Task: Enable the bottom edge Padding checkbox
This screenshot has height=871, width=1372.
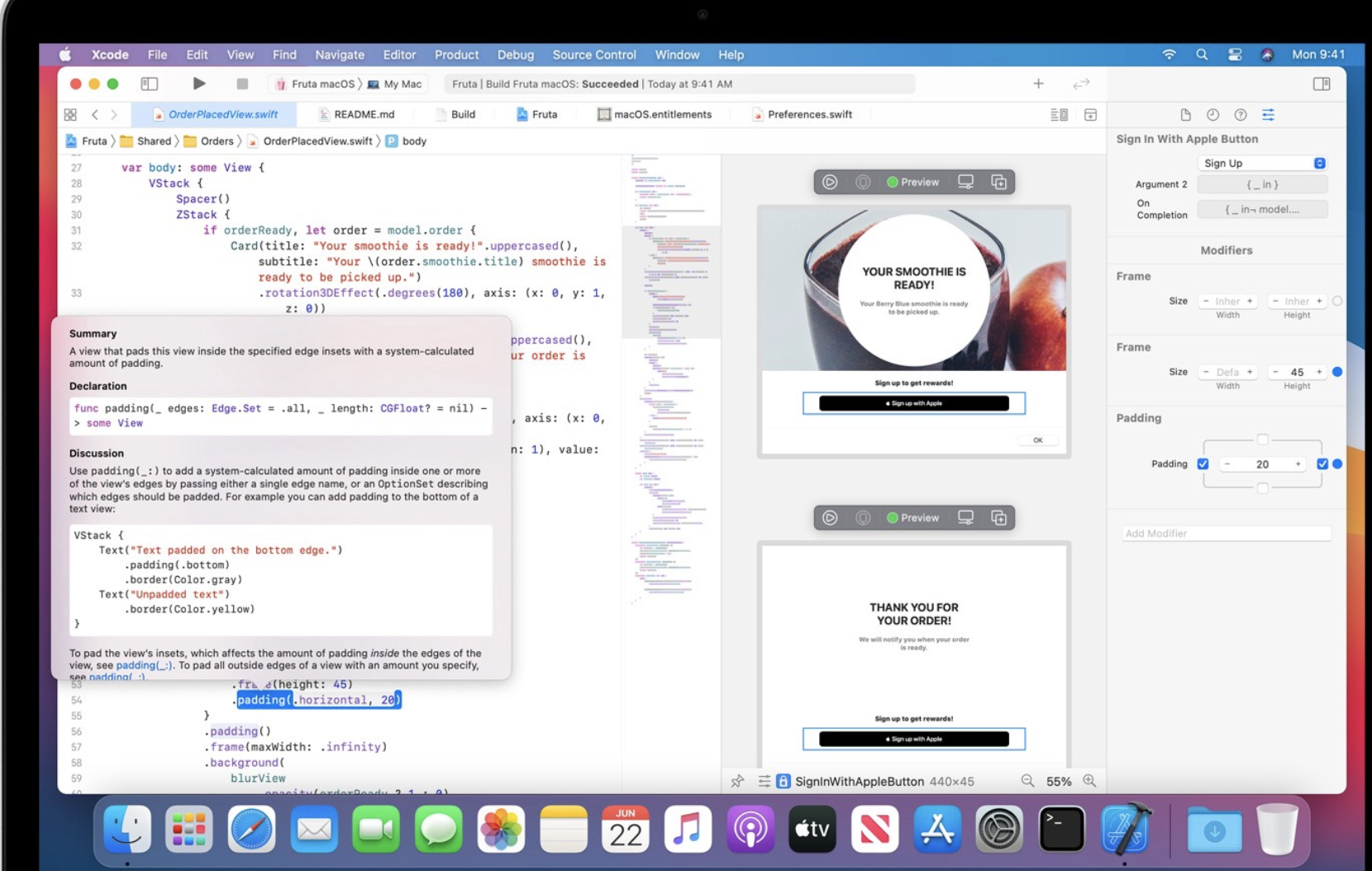Action: 1262,488
